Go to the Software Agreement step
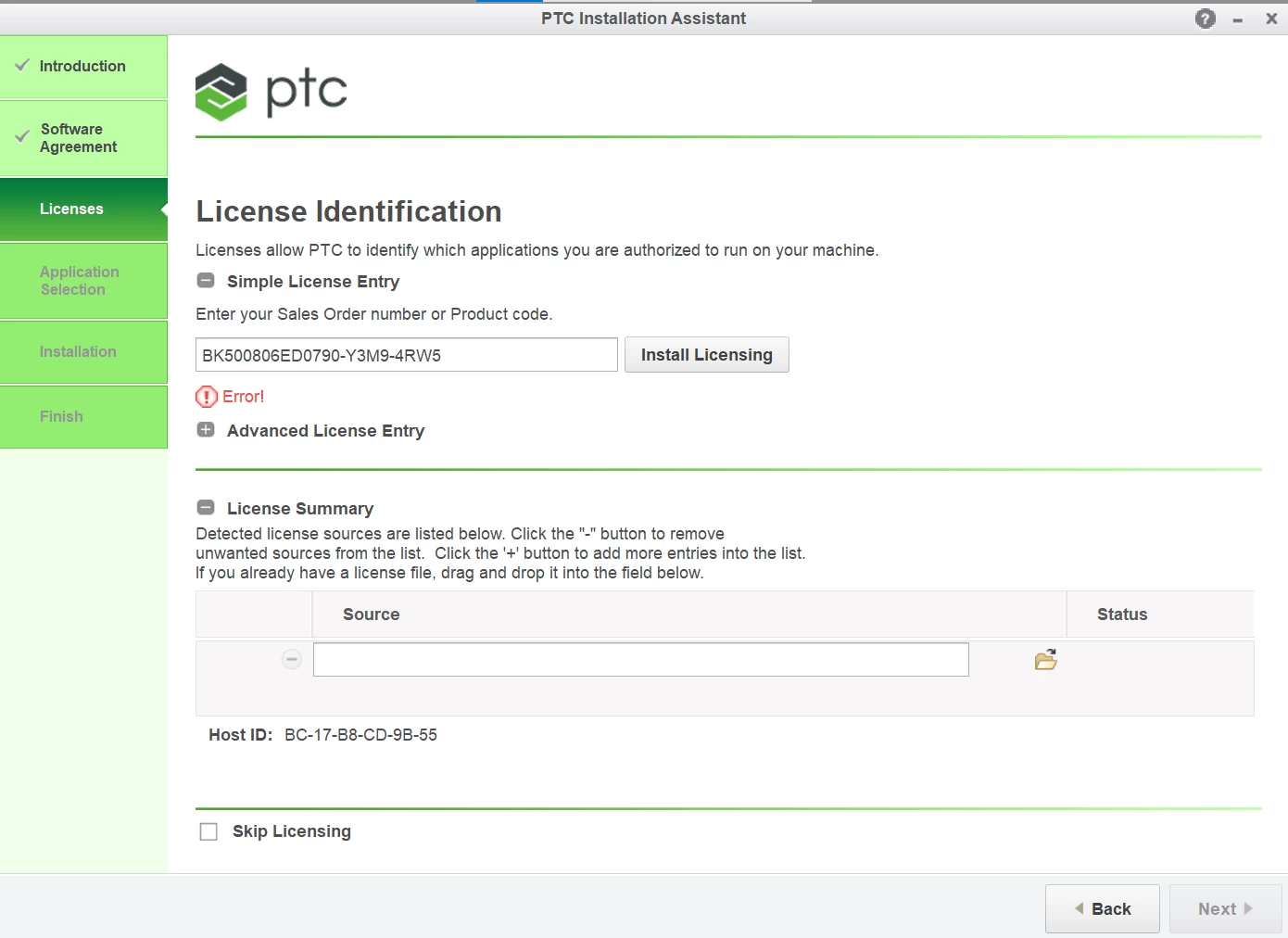 [x=83, y=138]
